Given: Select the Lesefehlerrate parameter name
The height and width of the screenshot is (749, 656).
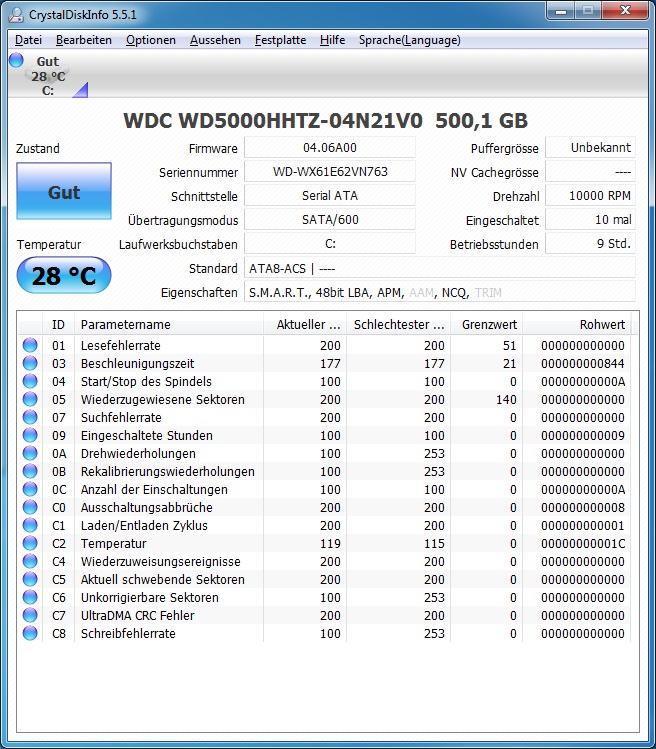Looking at the screenshot, I should [x=120, y=345].
